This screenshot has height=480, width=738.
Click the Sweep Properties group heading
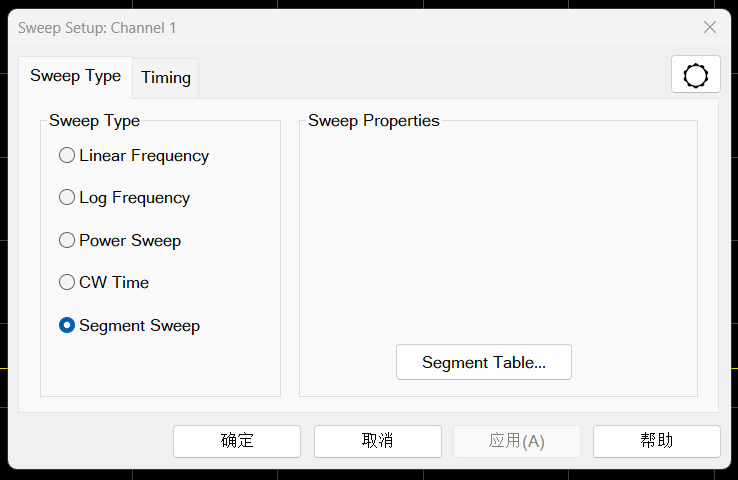[x=374, y=121]
